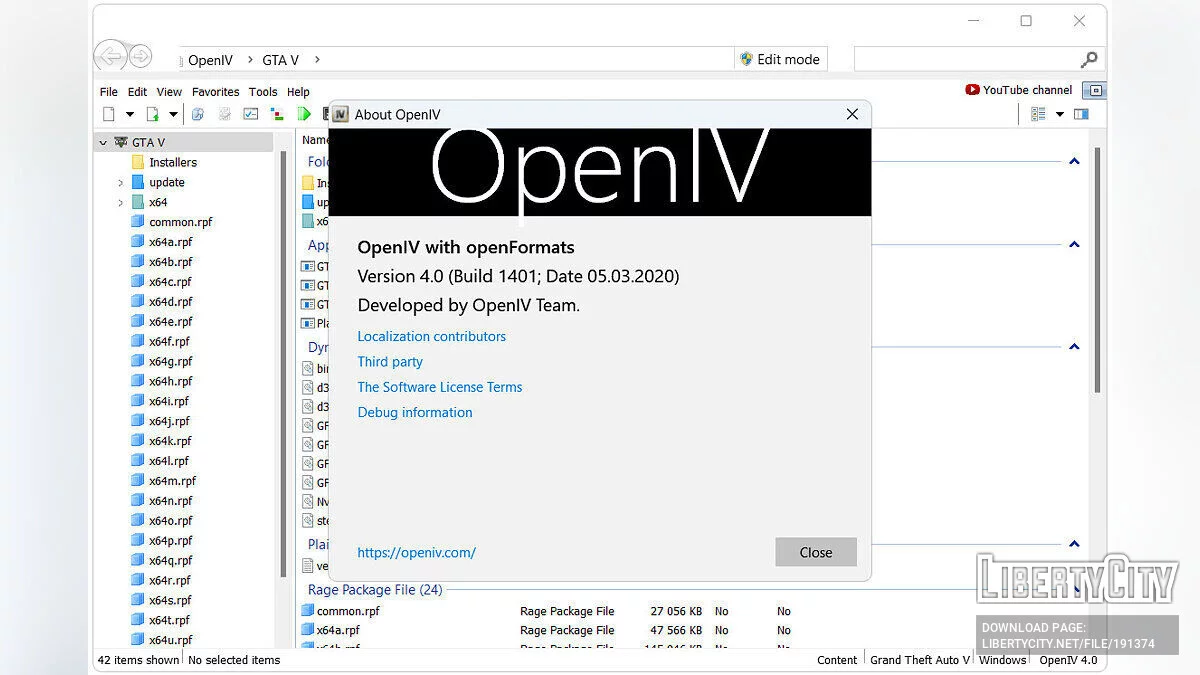Collapse the third file group chevron
The width and height of the screenshot is (1200, 675).
(x=1074, y=346)
